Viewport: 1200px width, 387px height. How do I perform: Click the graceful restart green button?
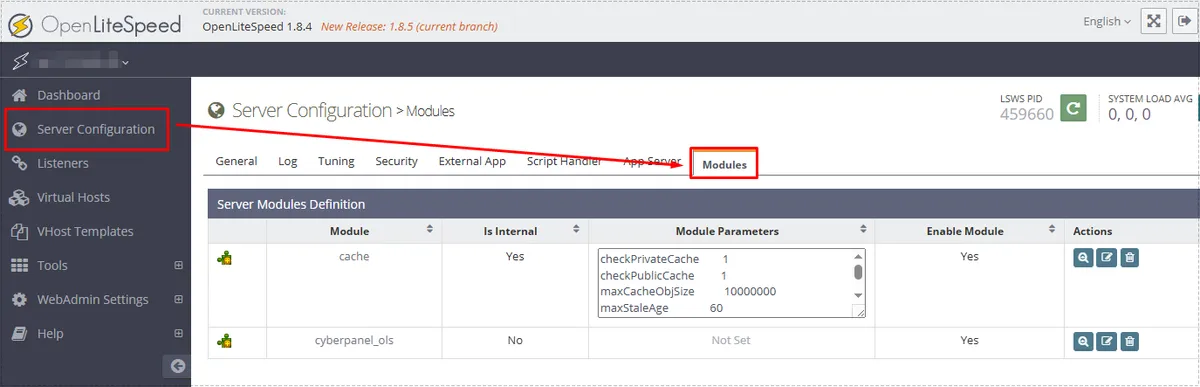tap(1073, 109)
